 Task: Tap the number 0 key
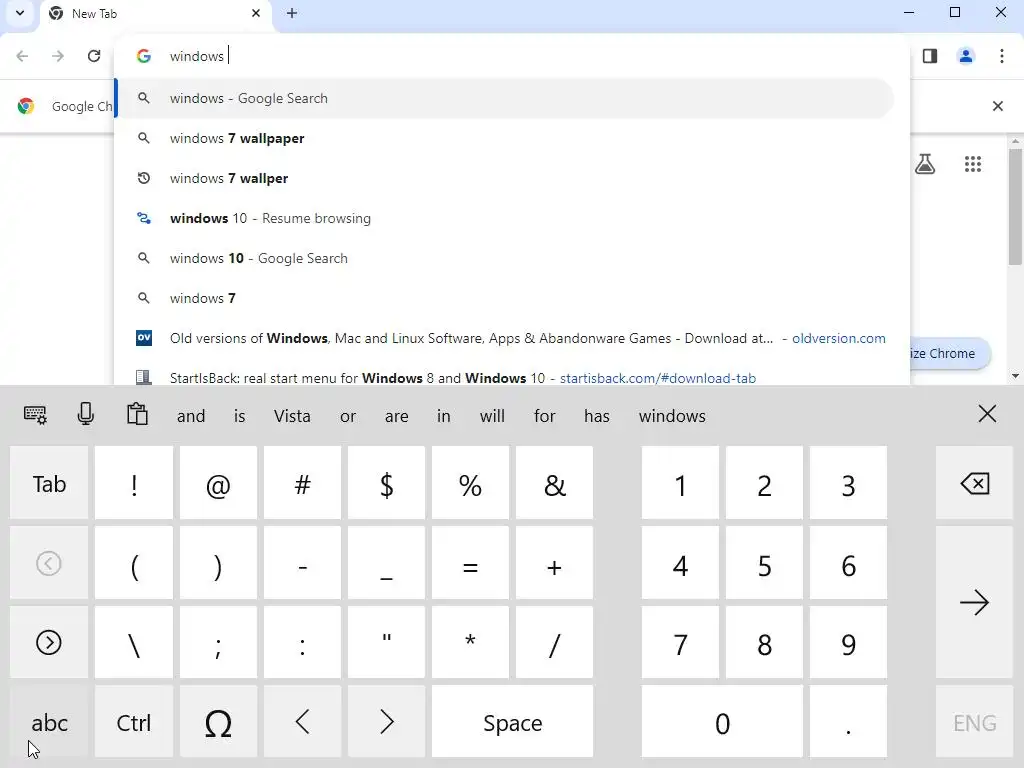(x=722, y=722)
